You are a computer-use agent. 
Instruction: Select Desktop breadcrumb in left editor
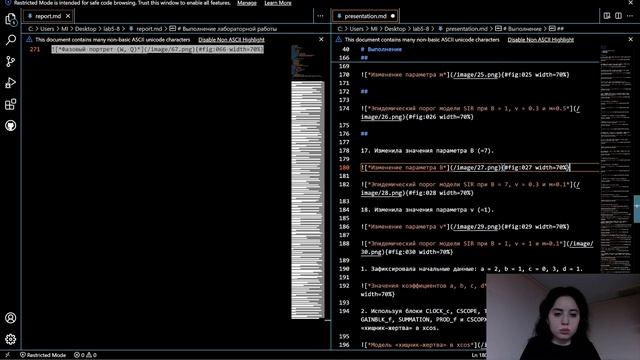tap(85, 29)
